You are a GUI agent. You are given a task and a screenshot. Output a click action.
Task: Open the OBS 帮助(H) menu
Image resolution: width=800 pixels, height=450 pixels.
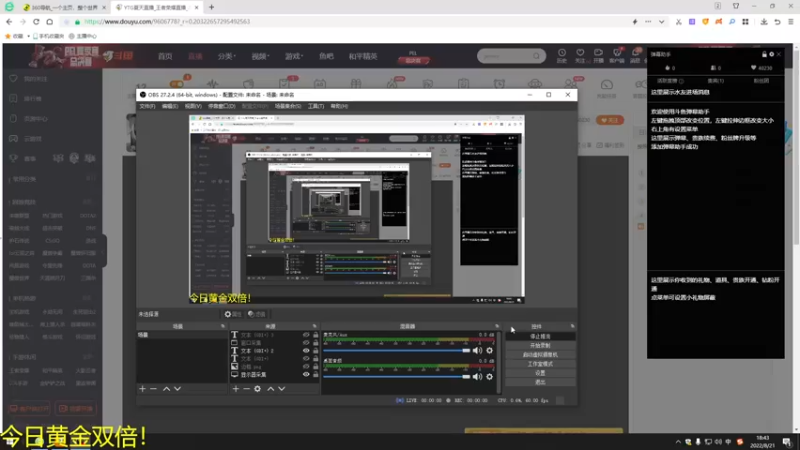click(339, 106)
